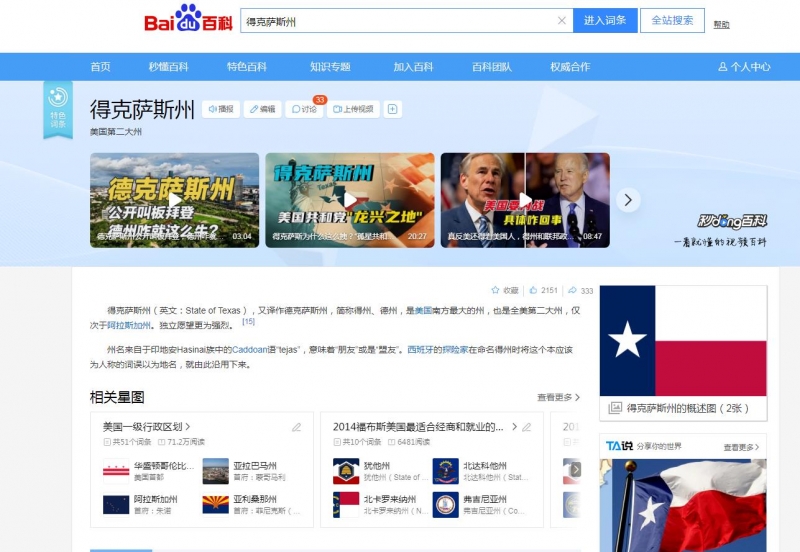The width and height of the screenshot is (800, 552).
Task: Open the 弗吉尼亚州 entry
Action: [479, 504]
